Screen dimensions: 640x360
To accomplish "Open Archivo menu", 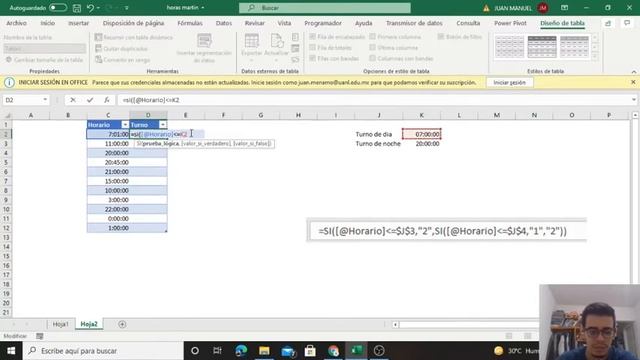I will [17, 23].
